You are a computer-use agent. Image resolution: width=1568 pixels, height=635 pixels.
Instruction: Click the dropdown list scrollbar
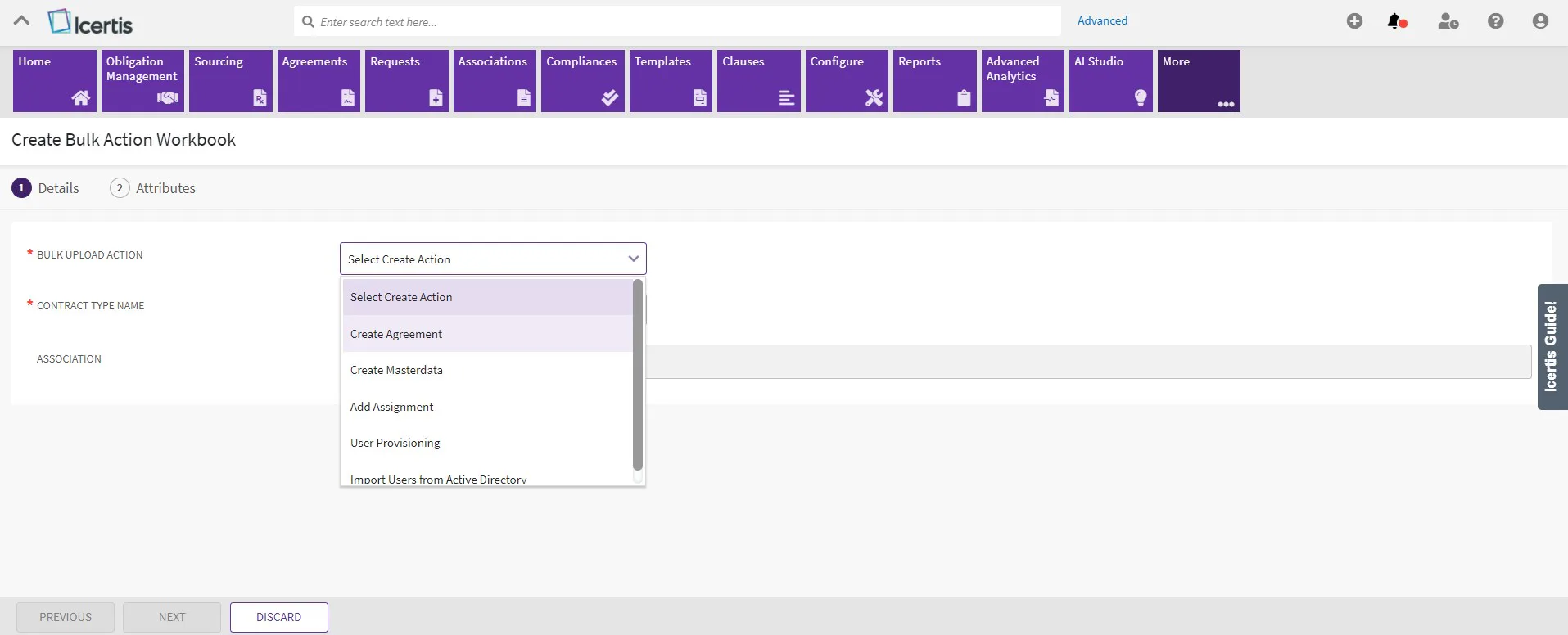point(638,375)
